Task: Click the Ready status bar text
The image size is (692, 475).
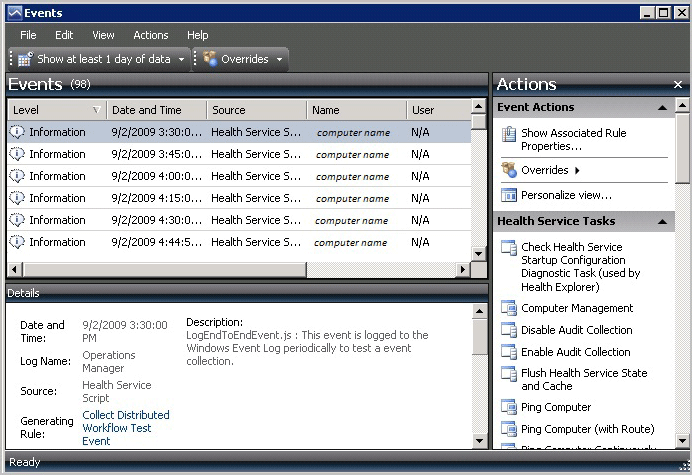Action: point(25,462)
